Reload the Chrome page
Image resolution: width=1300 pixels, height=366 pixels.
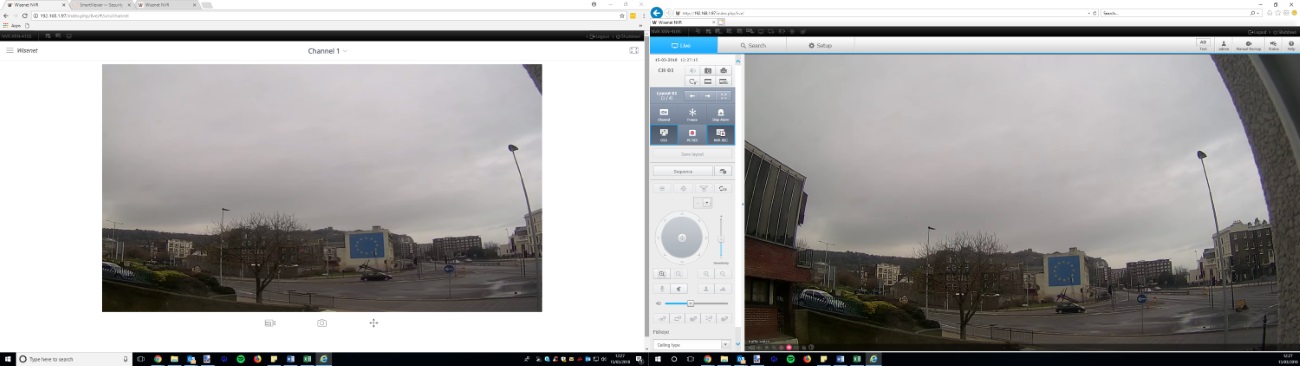tap(24, 16)
